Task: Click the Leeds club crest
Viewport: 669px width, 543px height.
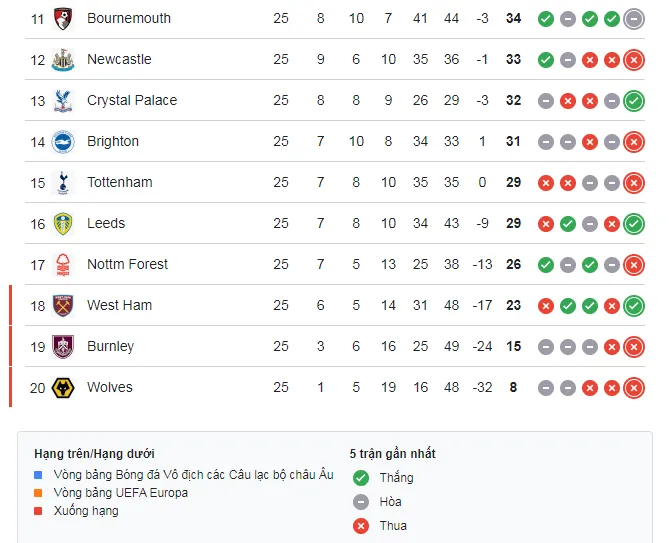Action: coord(64,223)
